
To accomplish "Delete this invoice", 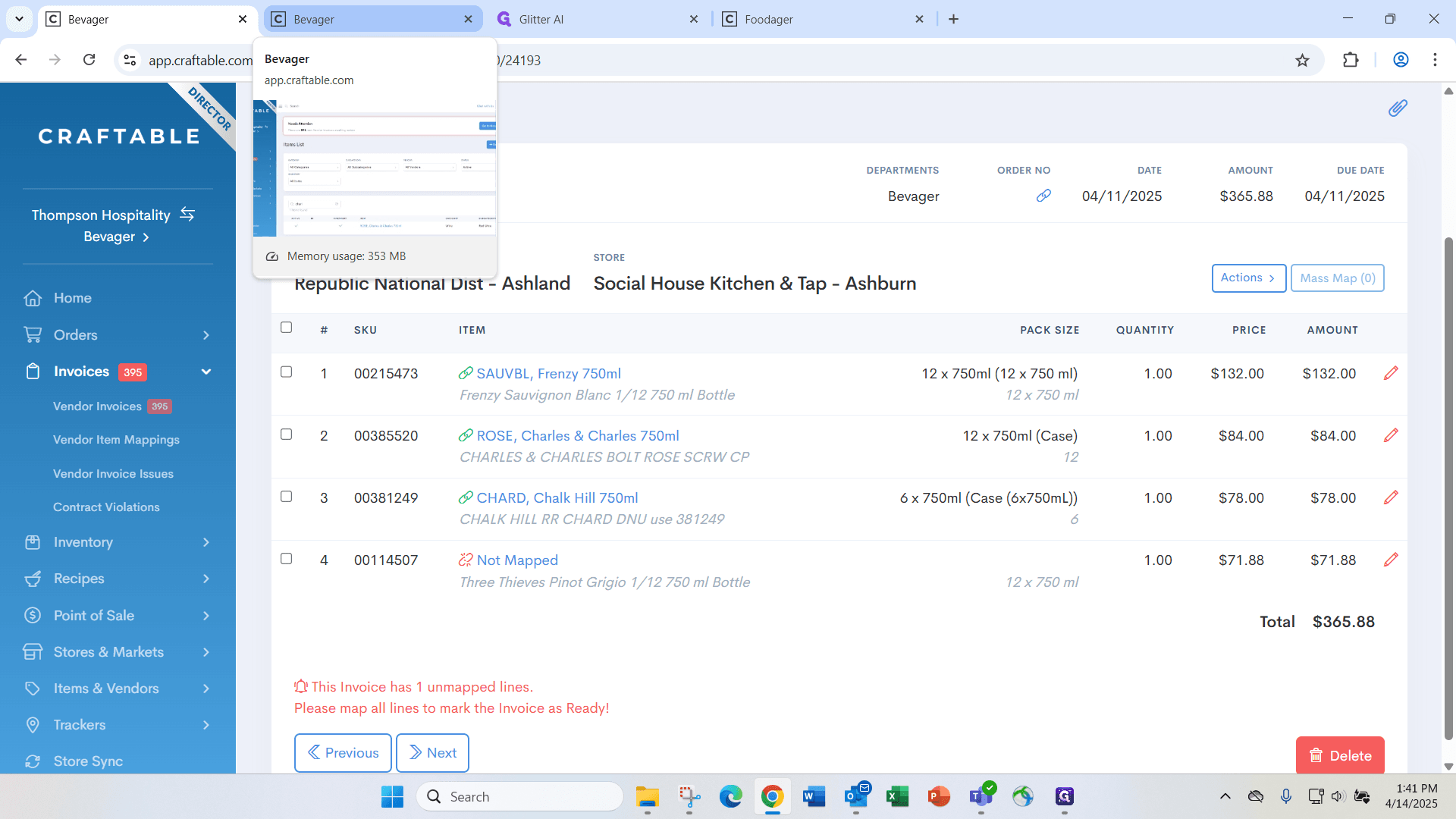I will (1340, 755).
